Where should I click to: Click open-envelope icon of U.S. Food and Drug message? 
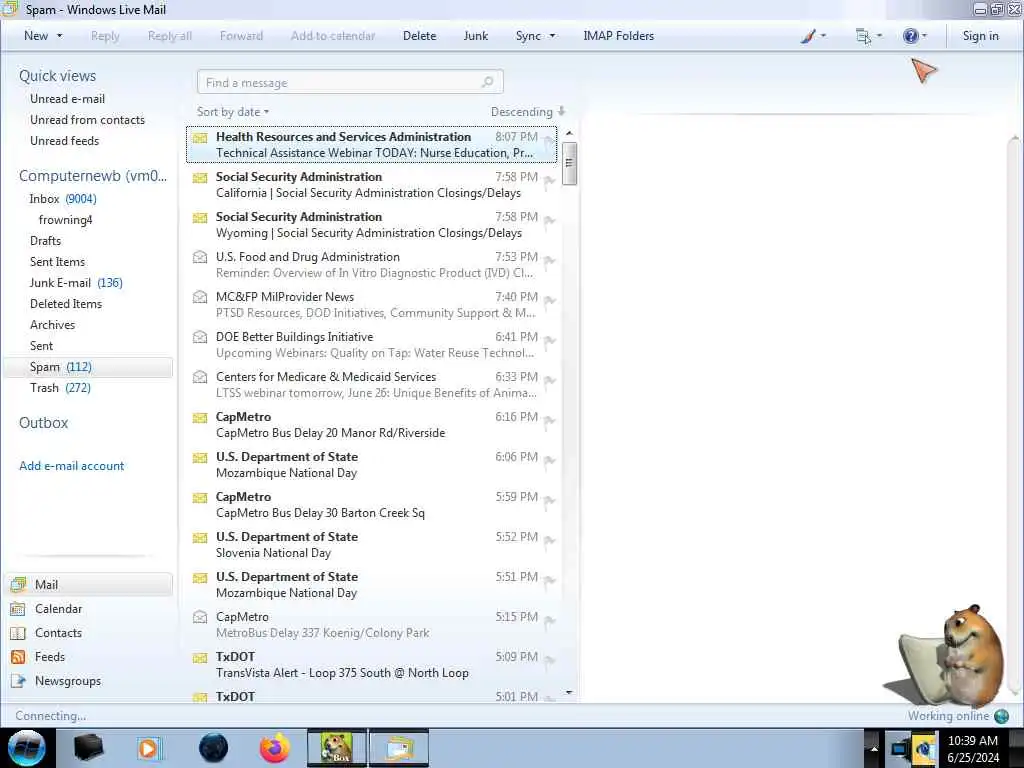[200, 257]
